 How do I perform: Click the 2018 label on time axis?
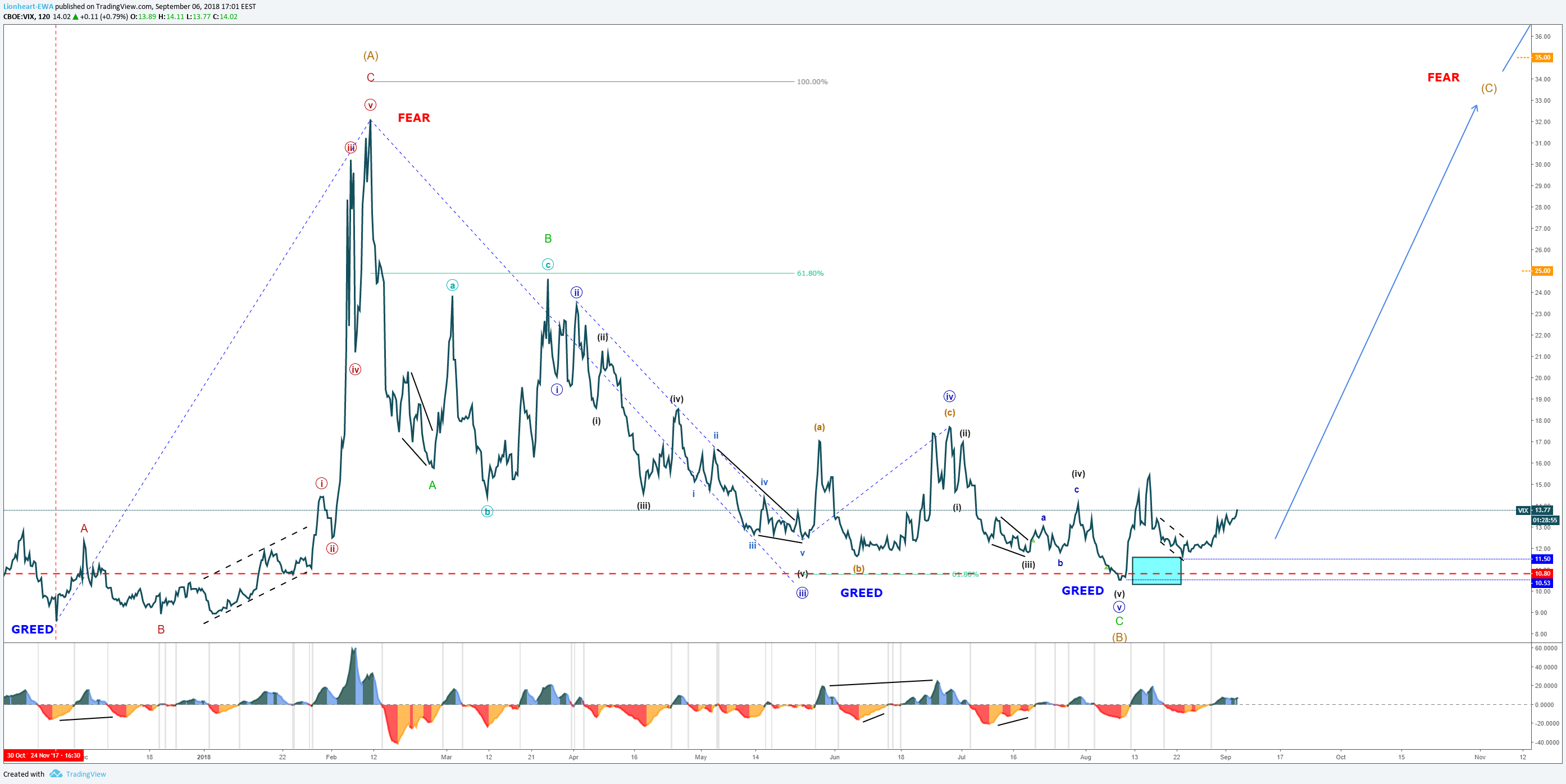(204, 756)
